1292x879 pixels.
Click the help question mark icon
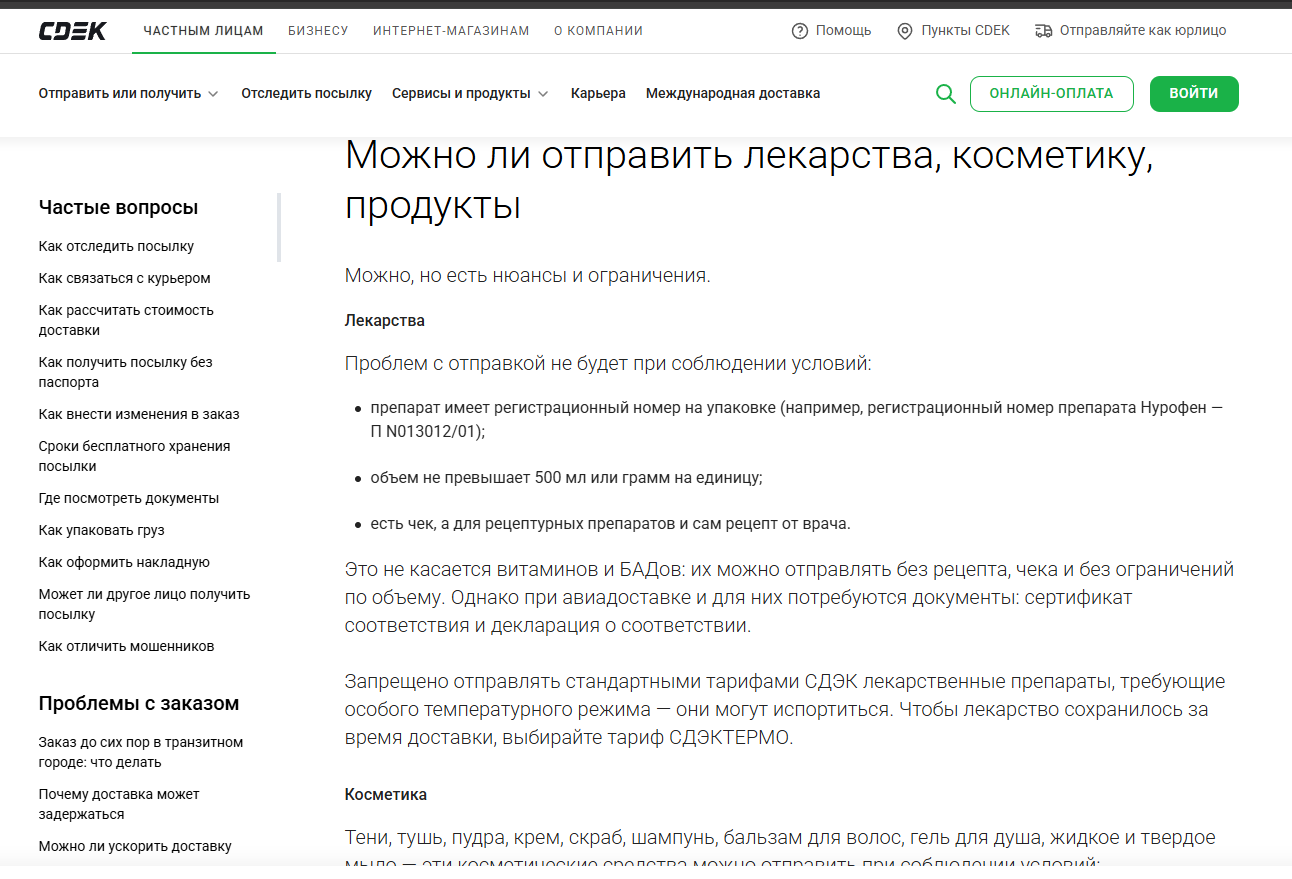coord(799,31)
